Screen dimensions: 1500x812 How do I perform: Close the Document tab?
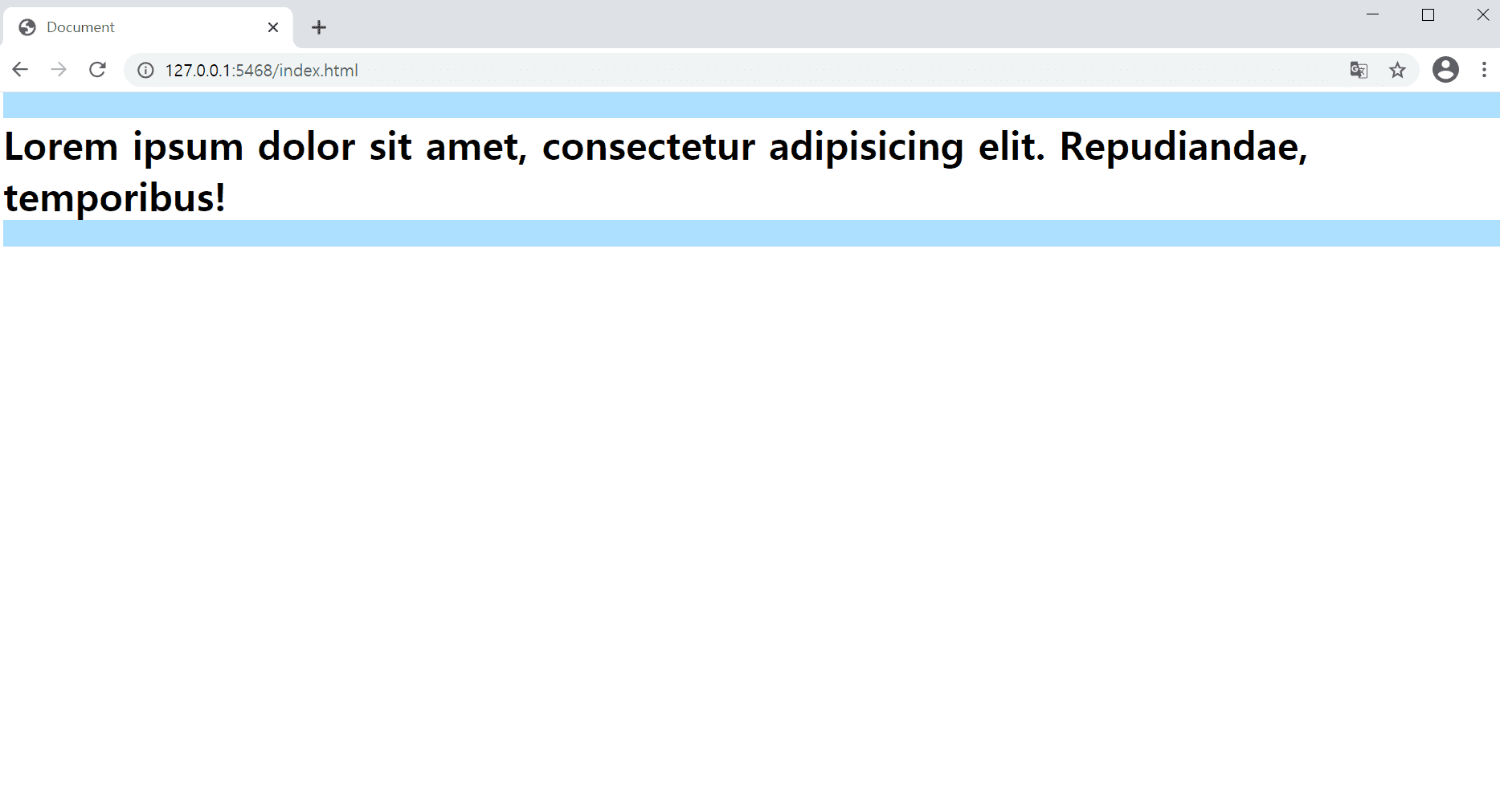tap(273, 27)
